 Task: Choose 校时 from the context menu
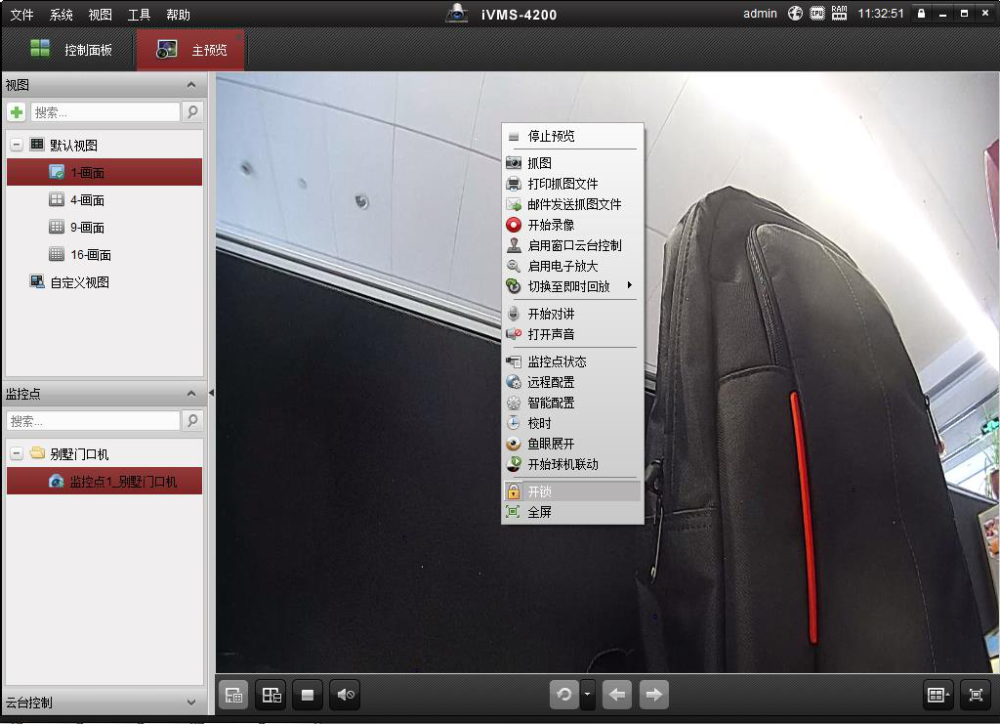pos(572,423)
